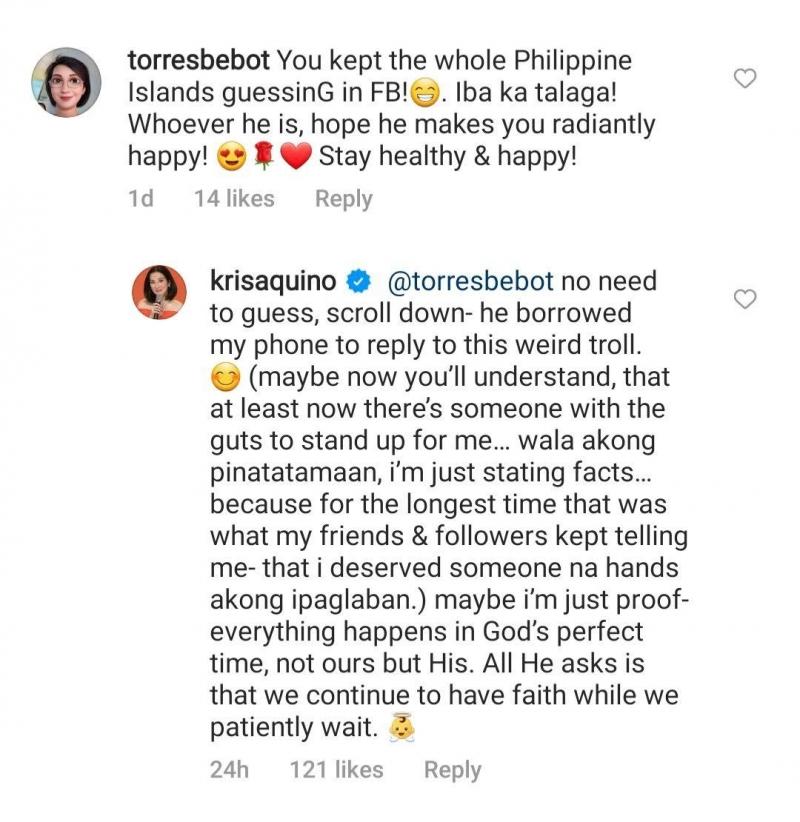Image resolution: width=800 pixels, height=822 pixels.
Task: Open the krisaquino username link
Action: pos(271,282)
